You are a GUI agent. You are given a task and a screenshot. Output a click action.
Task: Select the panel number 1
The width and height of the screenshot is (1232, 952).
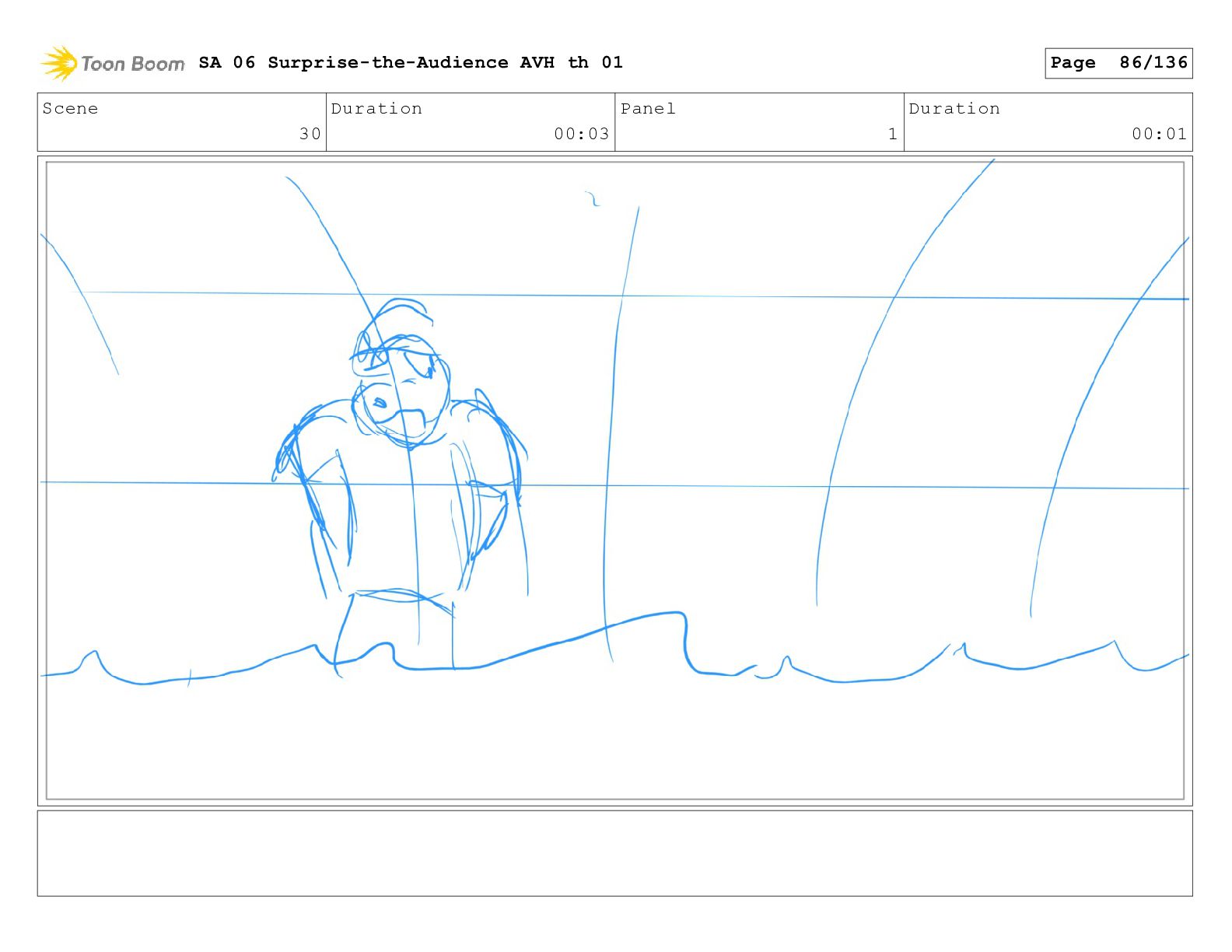(x=893, y=134)
